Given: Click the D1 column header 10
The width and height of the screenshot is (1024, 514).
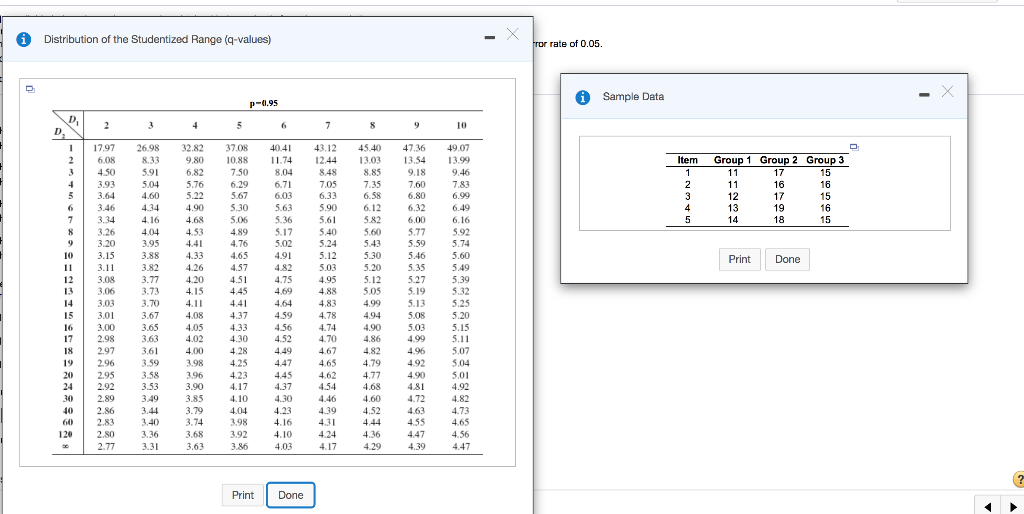Looking at the screenshot, I should [x=461, y=125].
